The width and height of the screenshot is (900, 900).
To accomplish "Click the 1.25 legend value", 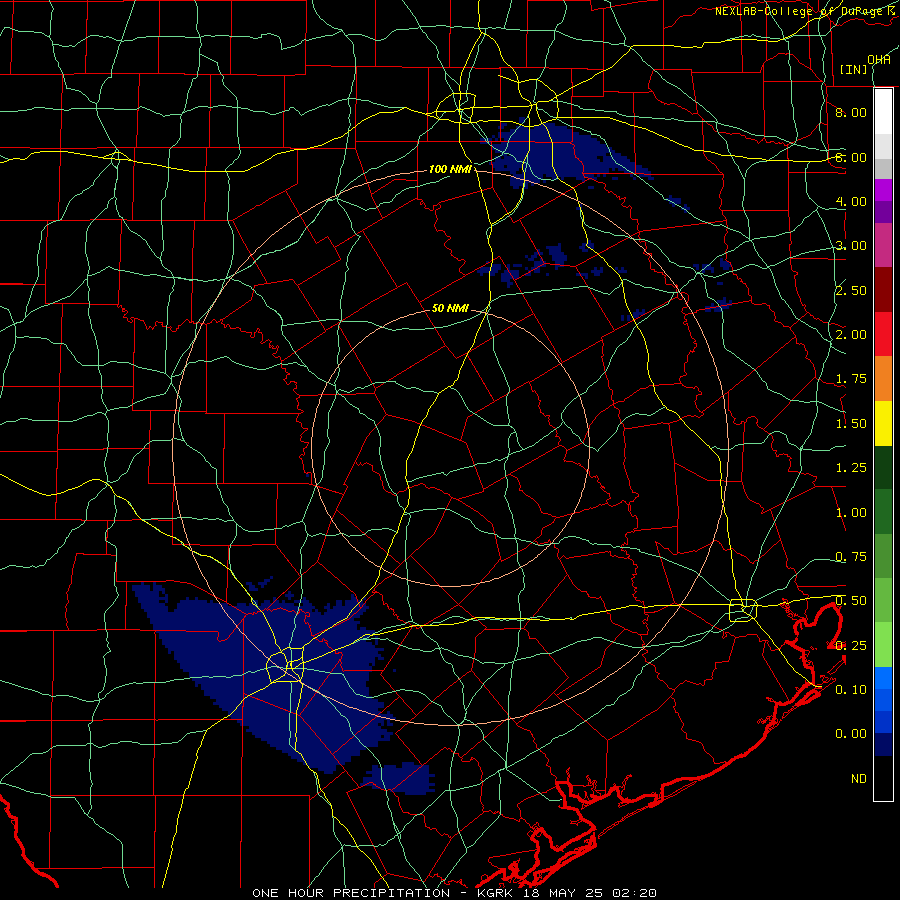I will pos(851,468).
